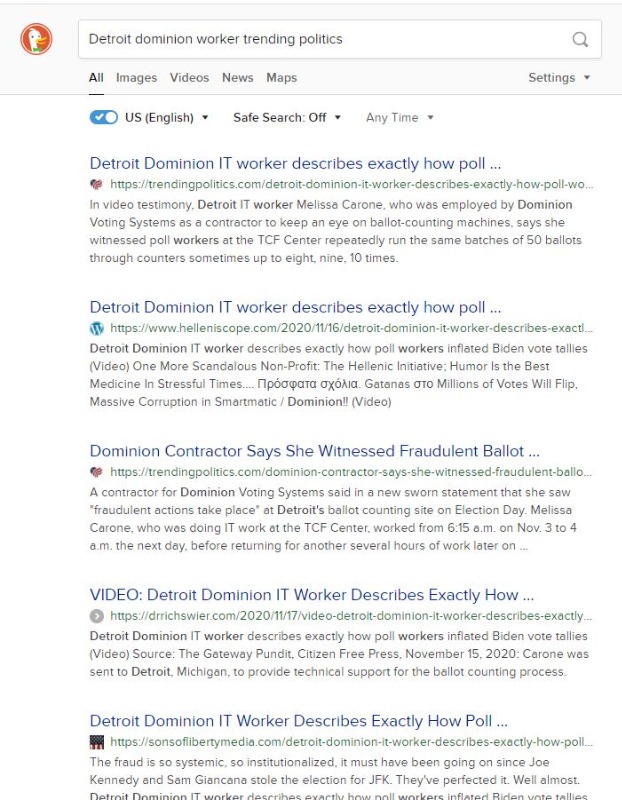Click the helleniscope.com result URL
This screenshot has height=800, width=622.
[x=351, y=328]
